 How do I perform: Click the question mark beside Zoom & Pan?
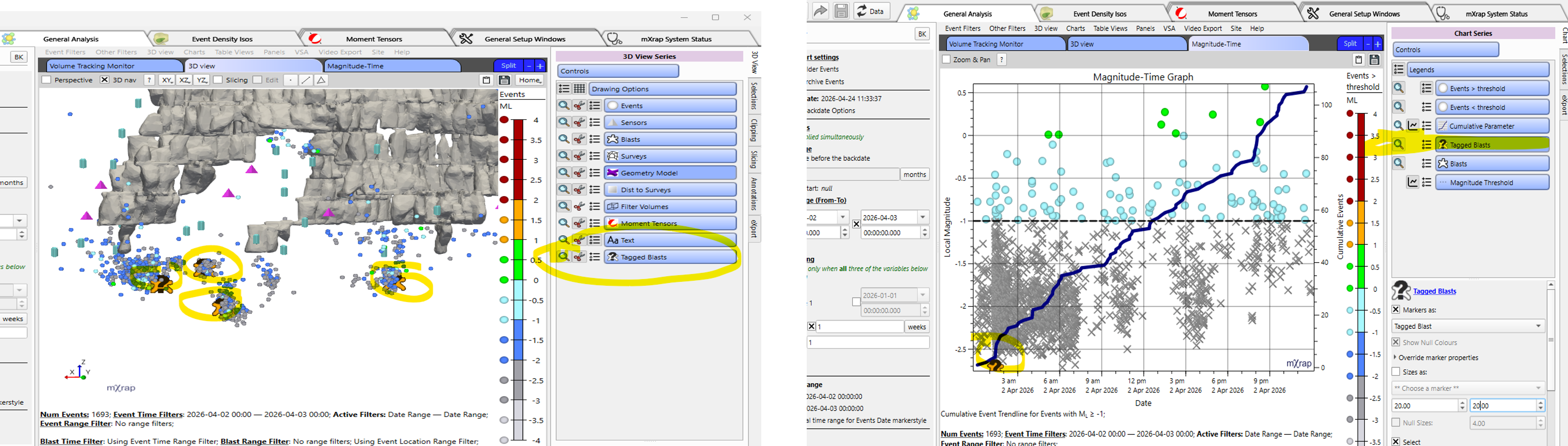tap(1001, 60)
